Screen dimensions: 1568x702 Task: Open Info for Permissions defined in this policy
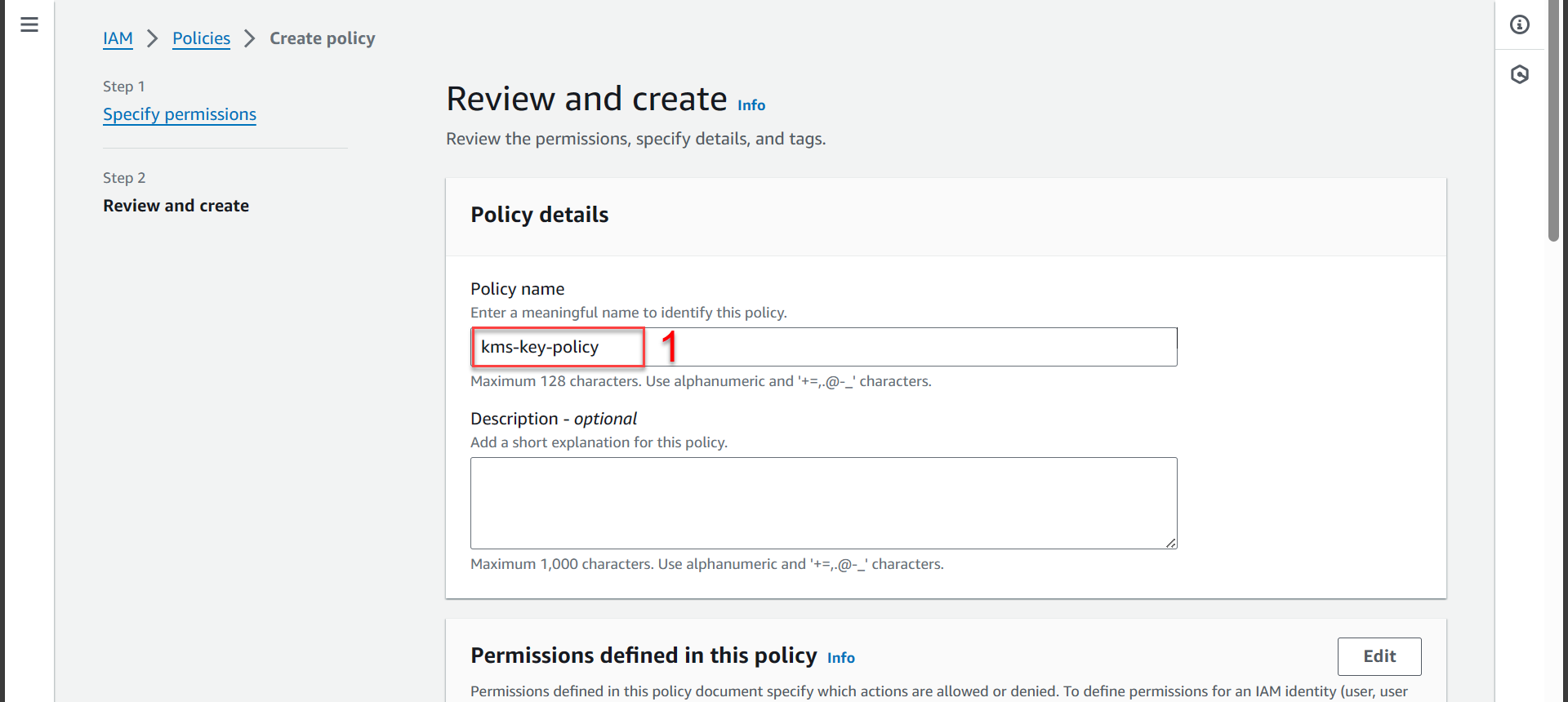click(840, 658)
